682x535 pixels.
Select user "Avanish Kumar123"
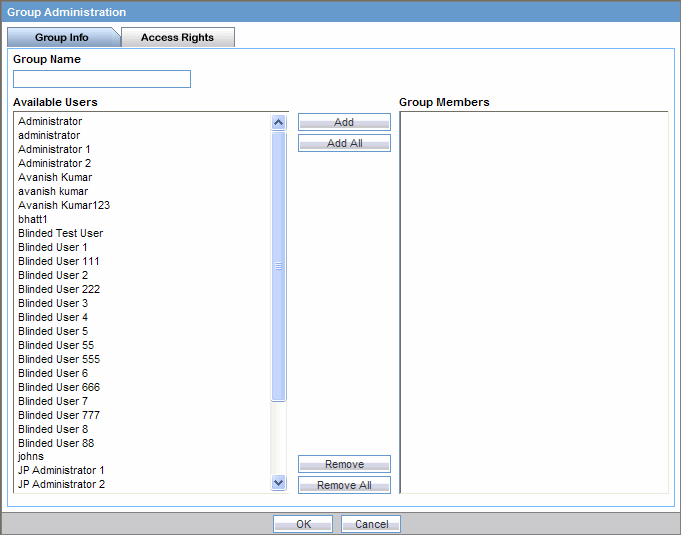pos(64,205)
